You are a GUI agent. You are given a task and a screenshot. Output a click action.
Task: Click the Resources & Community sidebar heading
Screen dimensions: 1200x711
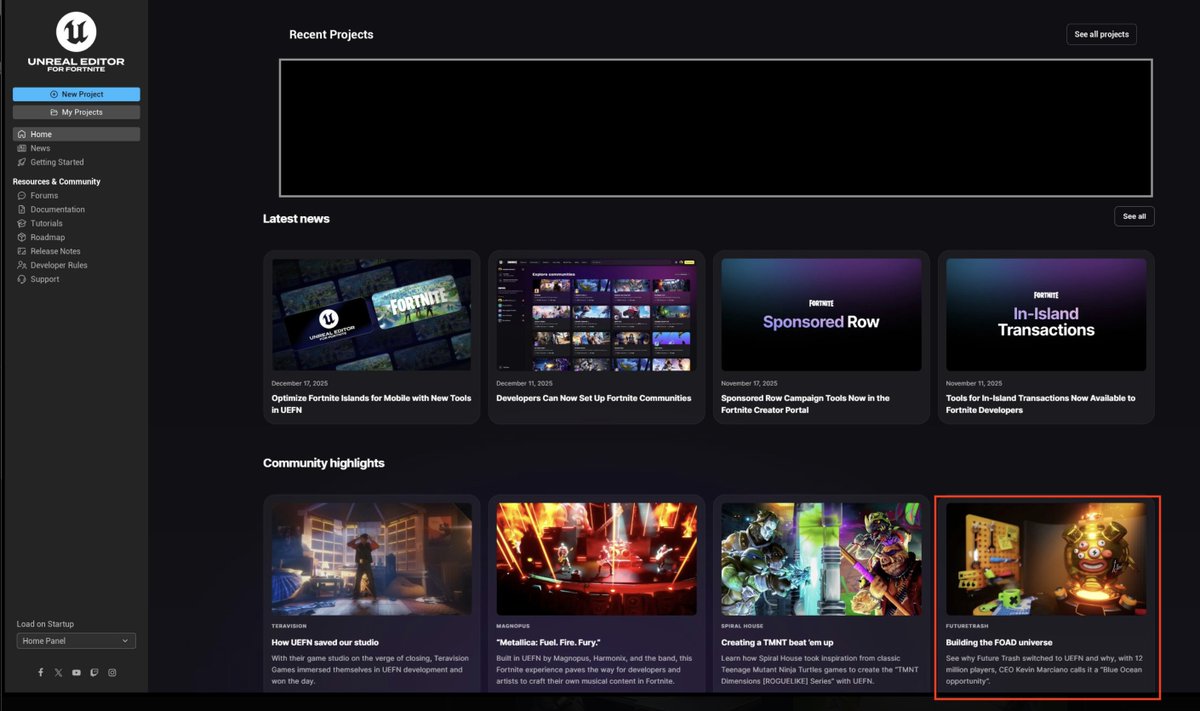click(x=57, y=182)
